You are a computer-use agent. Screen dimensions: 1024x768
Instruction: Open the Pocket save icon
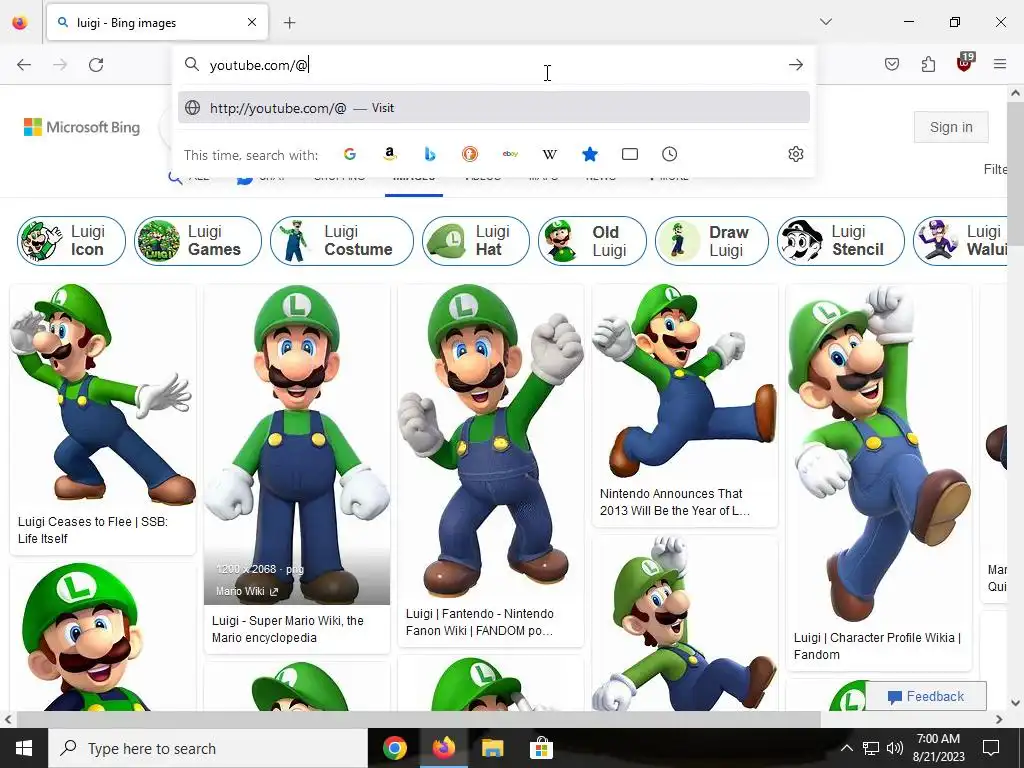[x=892, y=64]
